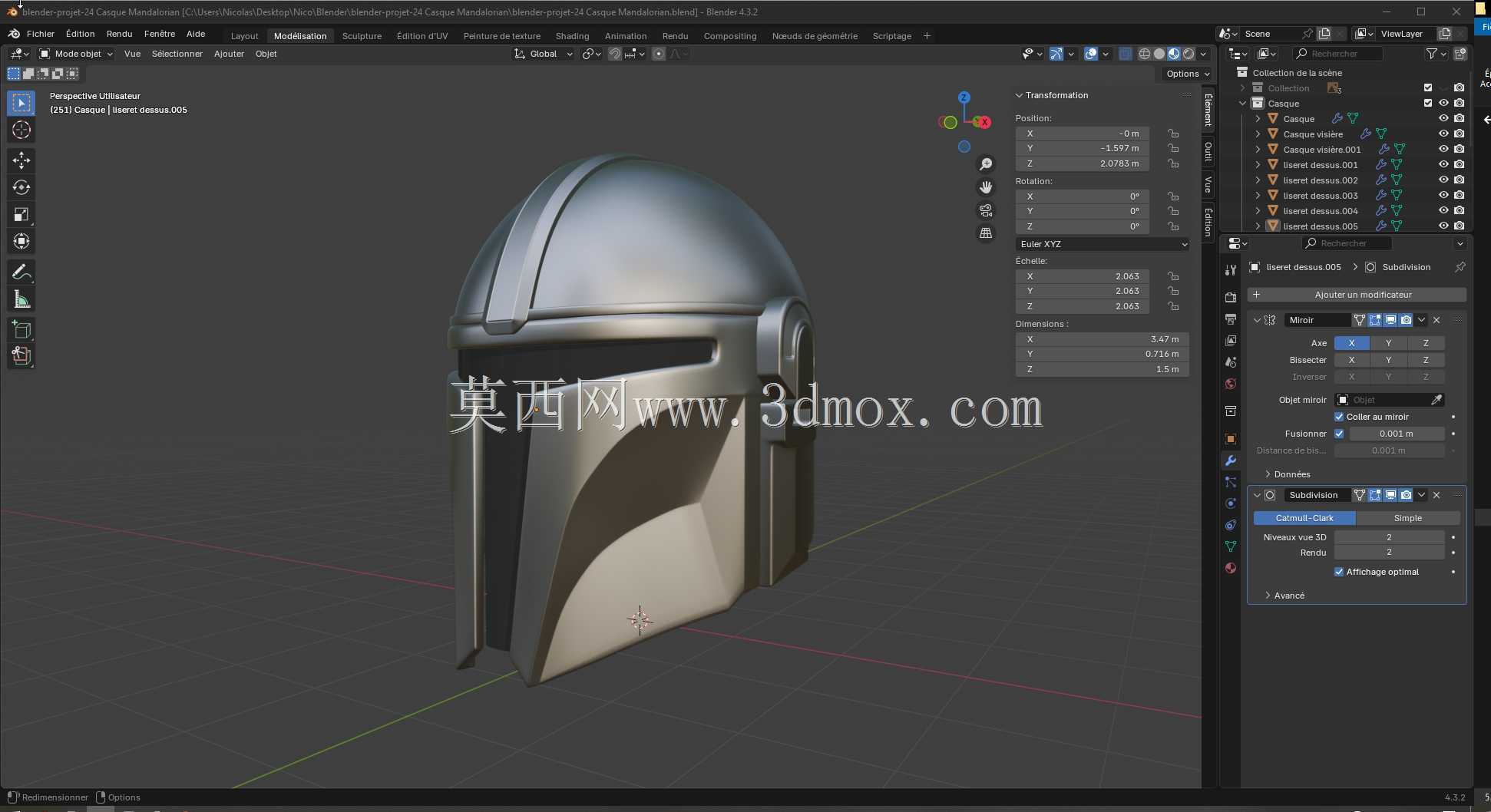Select Catmull-Clark subdivision type
The image size is (1491, 812).
point(1304,518)
